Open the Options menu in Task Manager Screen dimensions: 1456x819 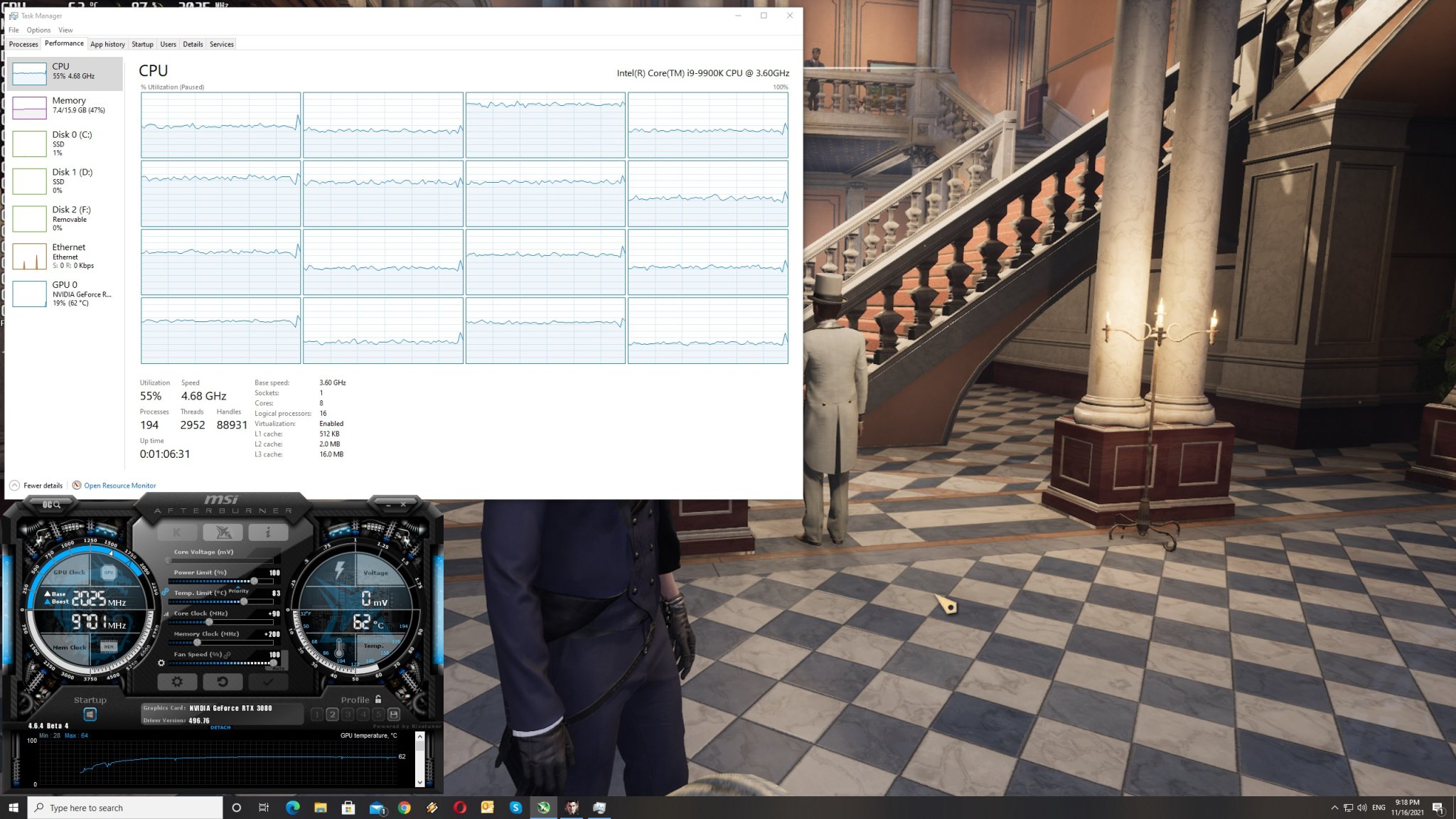pyautogui.click(x=38, y=30)
